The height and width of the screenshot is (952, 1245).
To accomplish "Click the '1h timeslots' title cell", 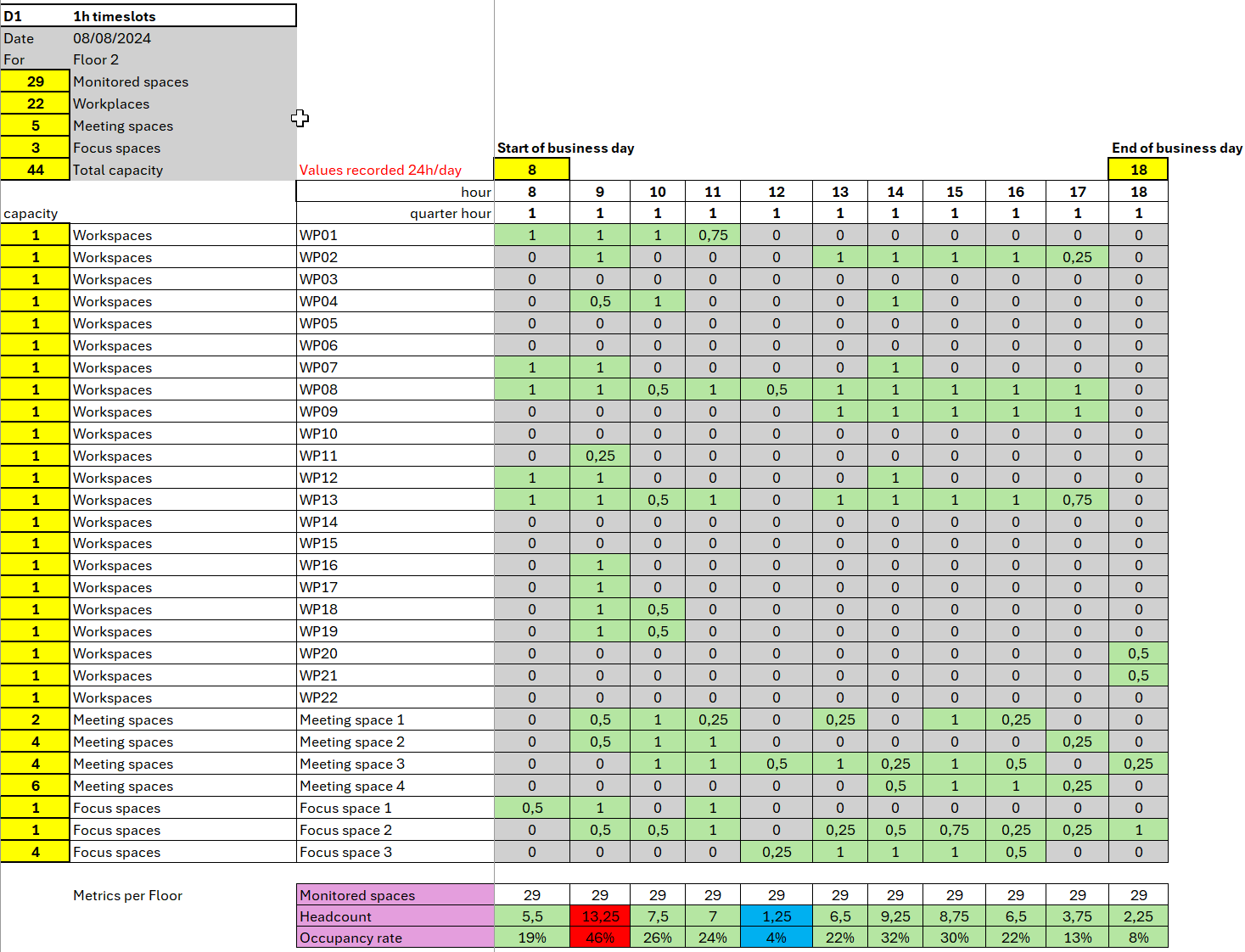I will [x=183, y=16].
